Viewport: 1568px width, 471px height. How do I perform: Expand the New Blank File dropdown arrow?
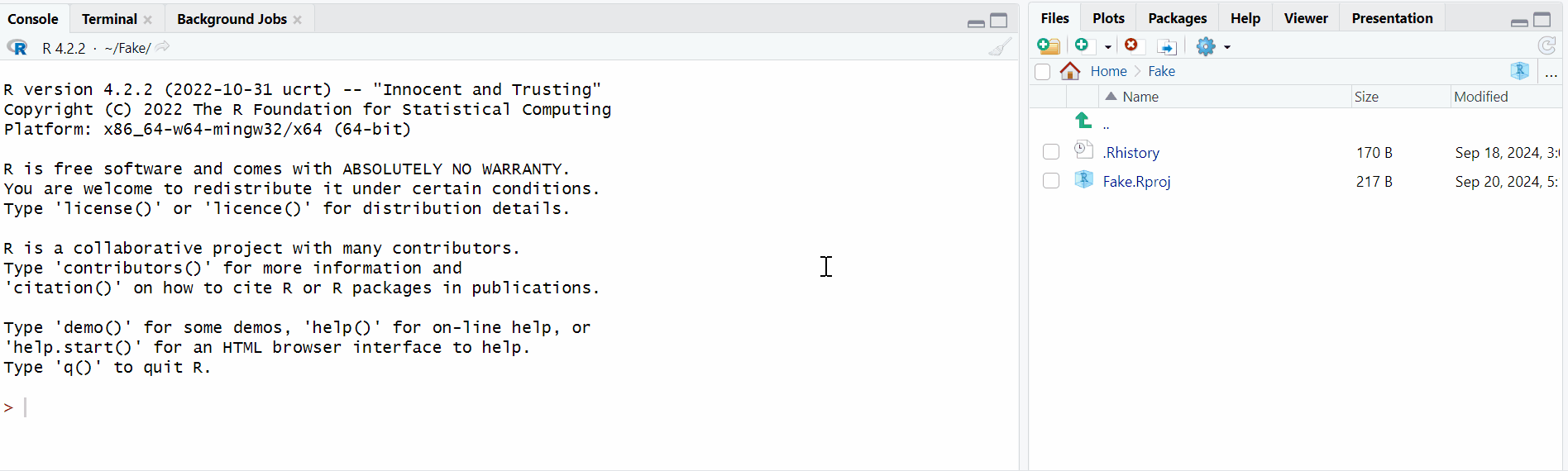[1108, 47]
